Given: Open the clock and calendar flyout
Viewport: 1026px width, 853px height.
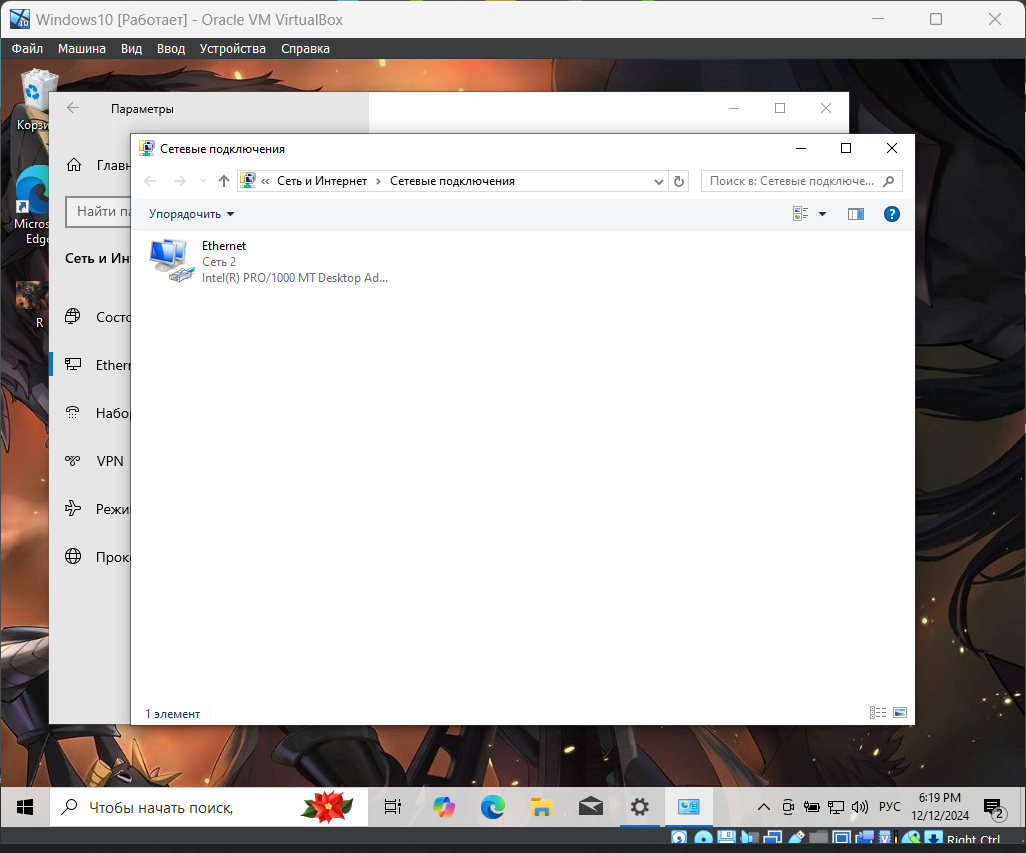Looking at the screenshot, I should [940, 807].
